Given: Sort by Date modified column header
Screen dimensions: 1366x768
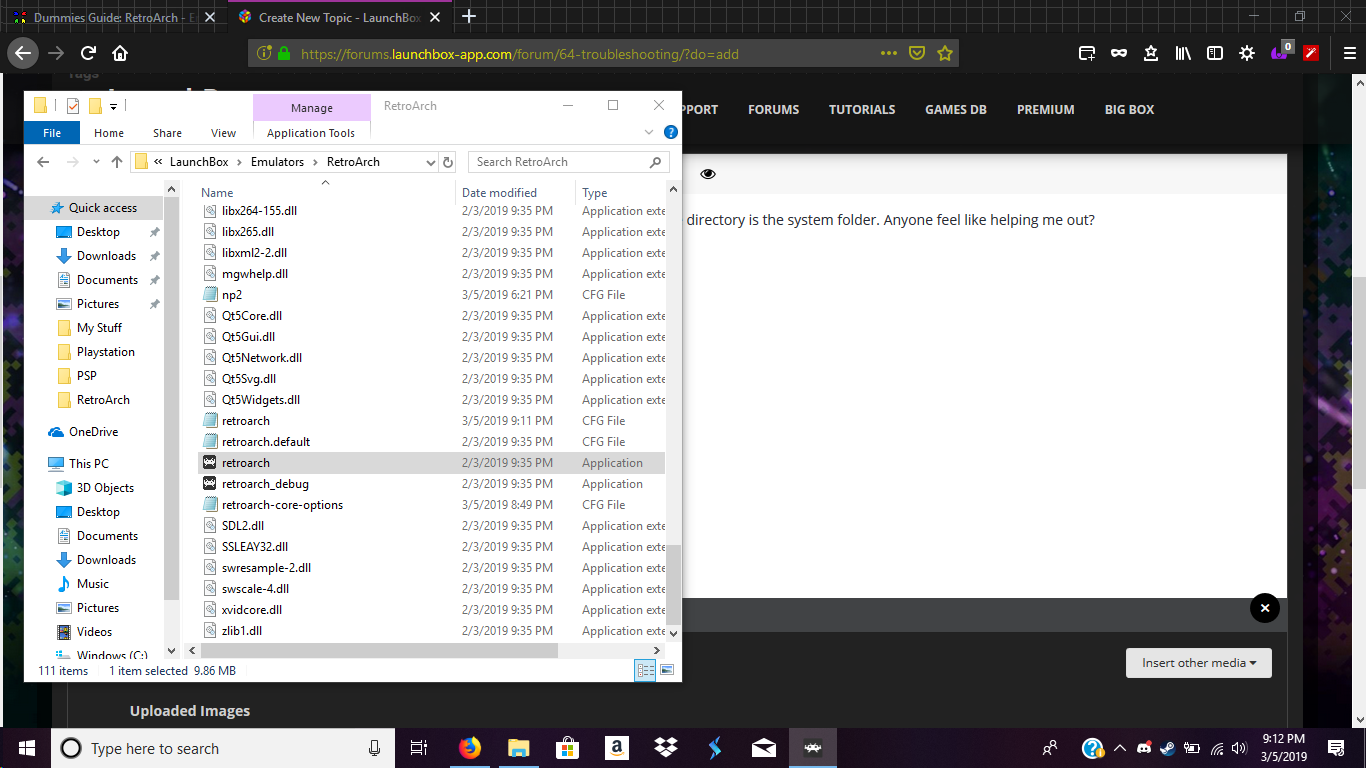Looking at the screenshot, I should pyautogui.click(x=499, y=193).
